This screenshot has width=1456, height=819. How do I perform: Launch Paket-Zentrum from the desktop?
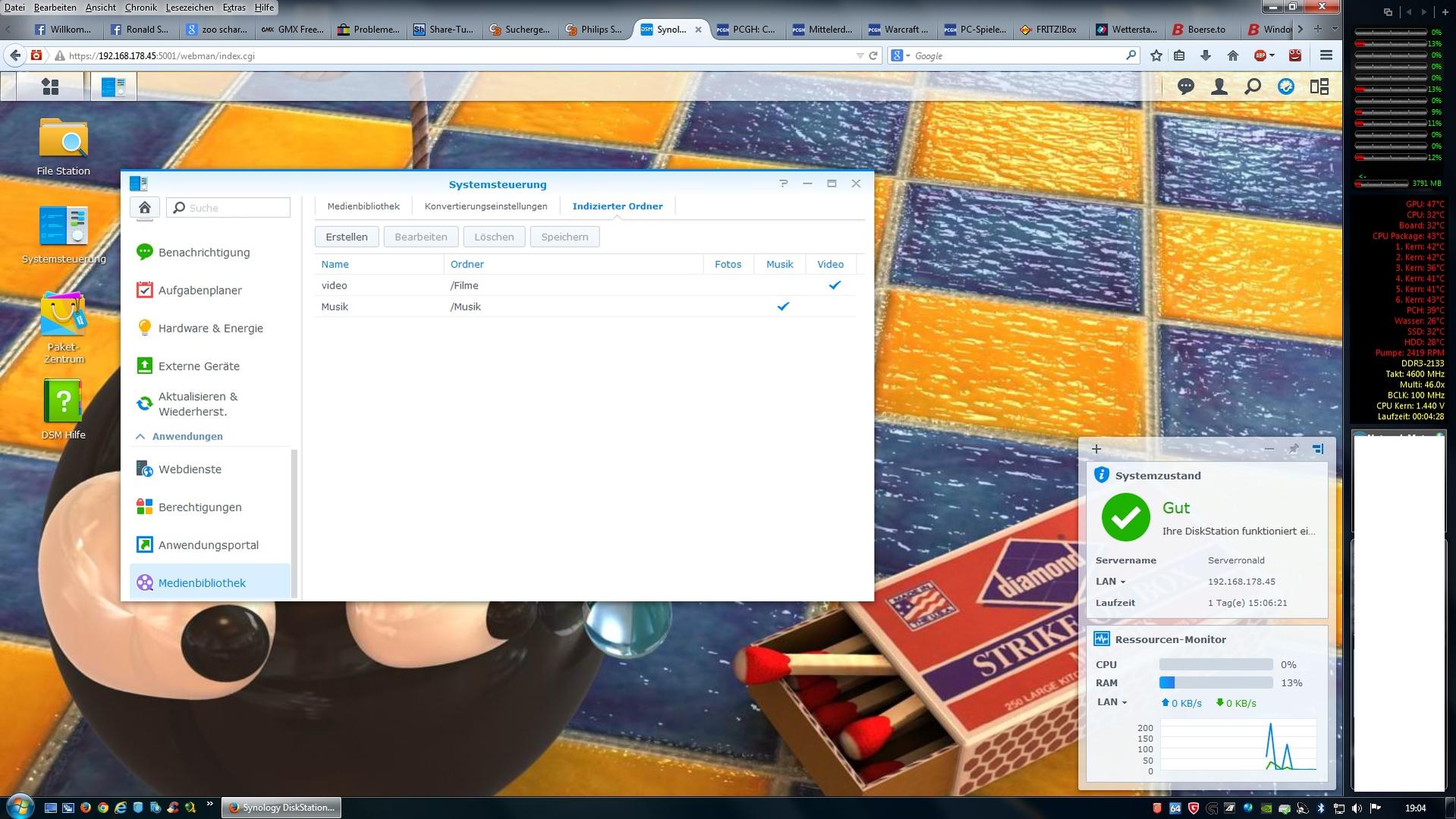click(64, 327)
